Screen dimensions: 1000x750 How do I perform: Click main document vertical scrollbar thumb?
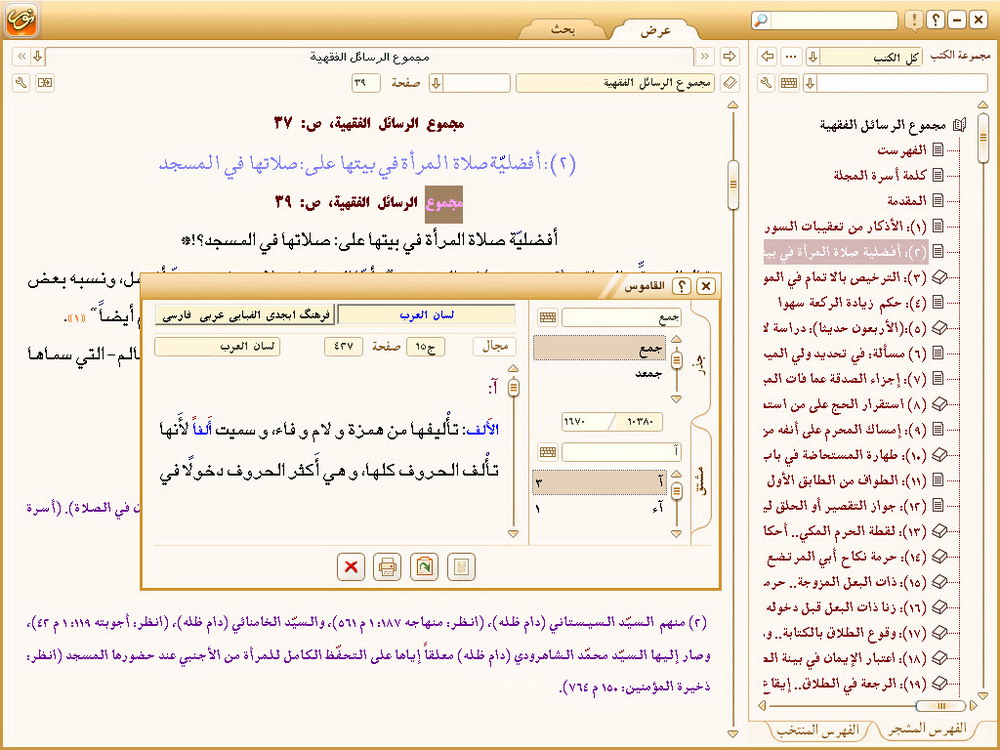733,185
